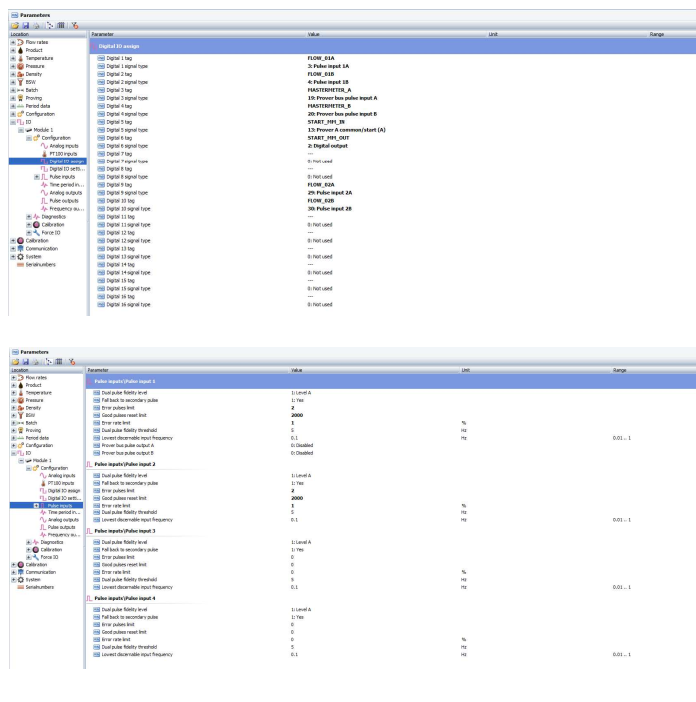The image size is (696, 702).
Task: Click Digital 1 tag parameter row icon
Action: [x=101, y=58]
